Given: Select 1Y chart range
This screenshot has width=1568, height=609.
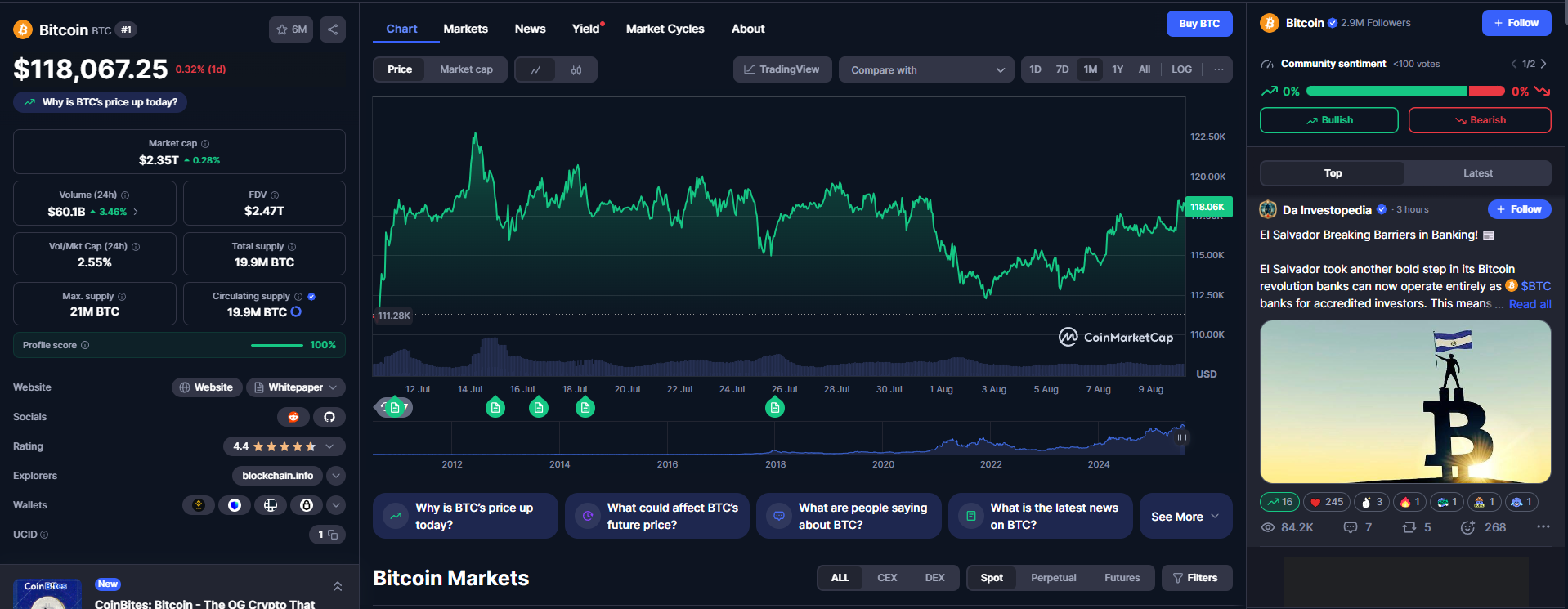Looking at the screenshot, I should click(1118, 69).
